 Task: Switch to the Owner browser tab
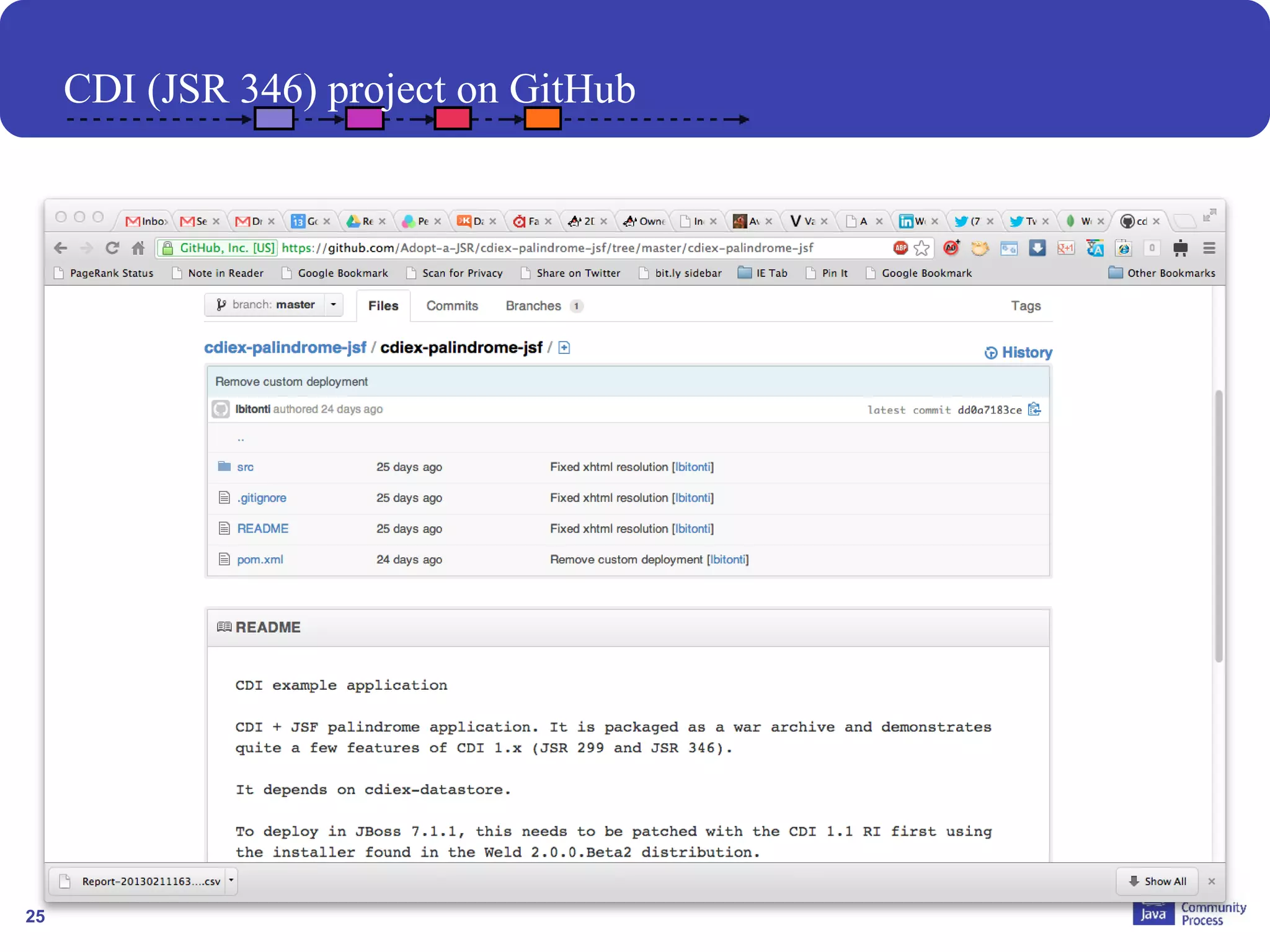tap(645, 221)
